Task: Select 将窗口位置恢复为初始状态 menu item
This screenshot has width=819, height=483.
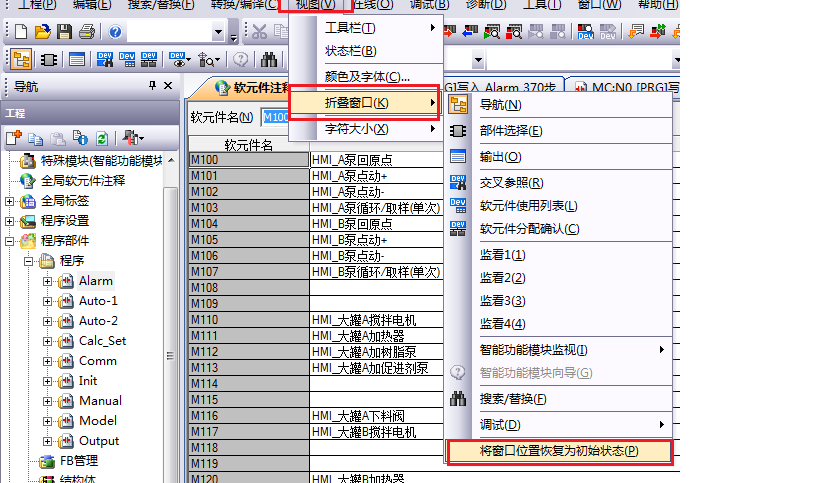Action: click(558, 451)
